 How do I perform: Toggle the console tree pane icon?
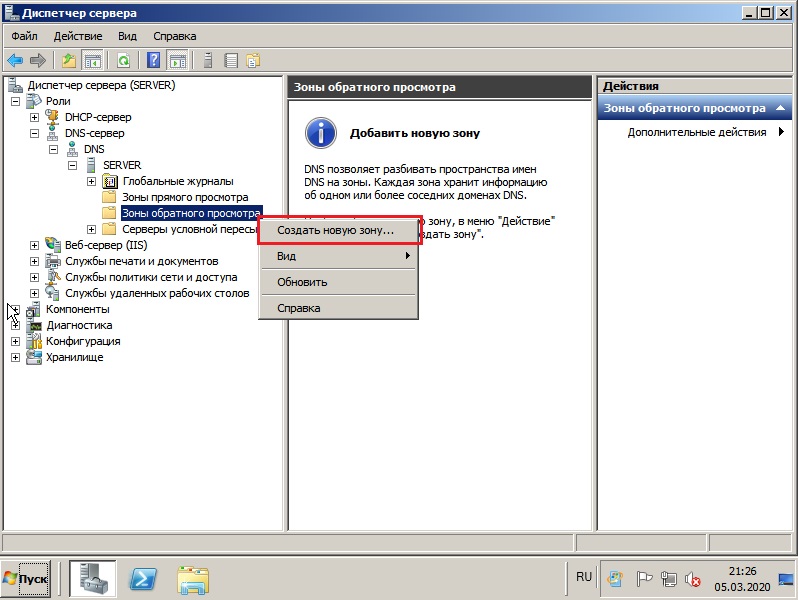point(93,61)
